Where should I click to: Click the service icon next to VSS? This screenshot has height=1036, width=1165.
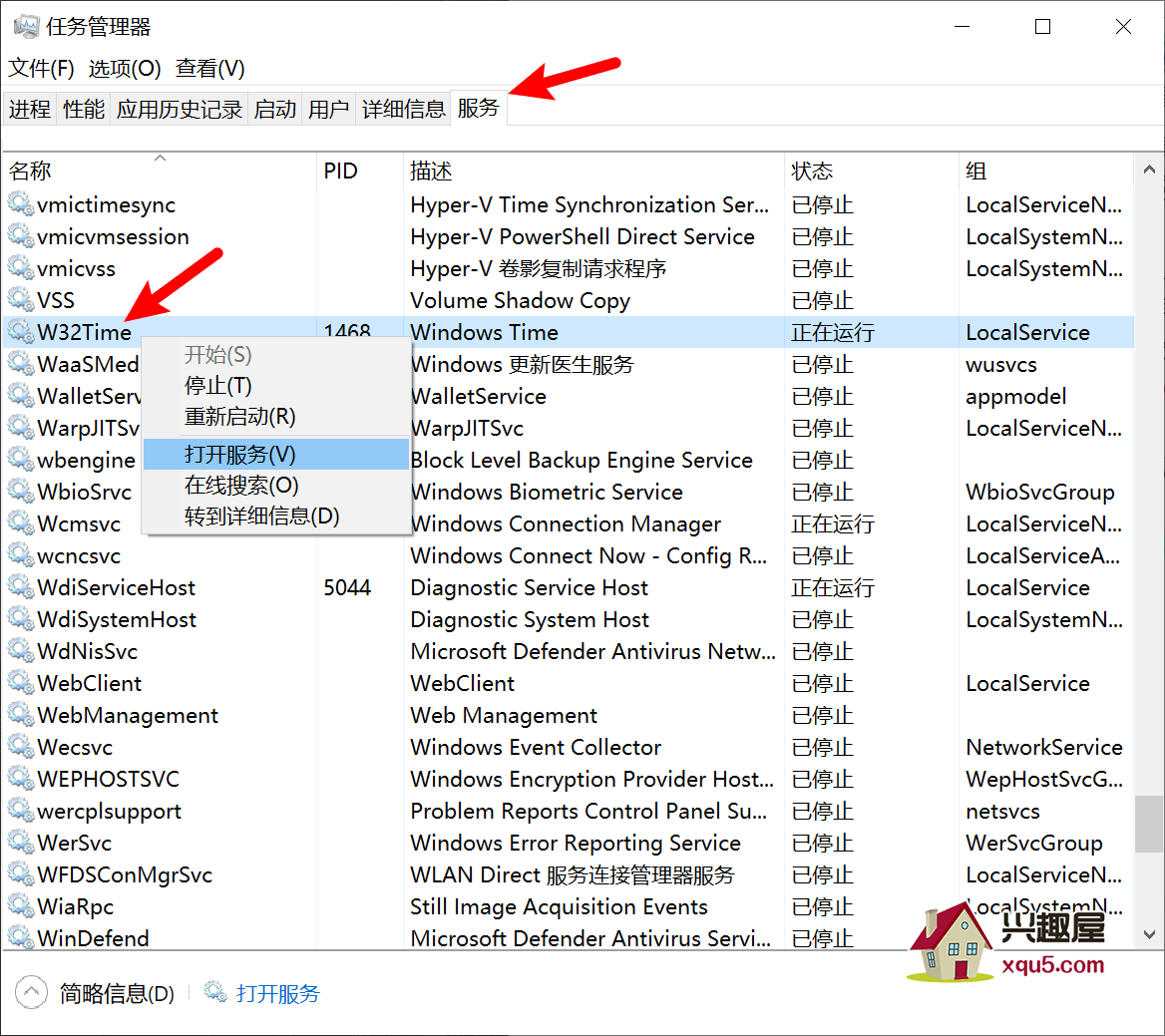21,300
